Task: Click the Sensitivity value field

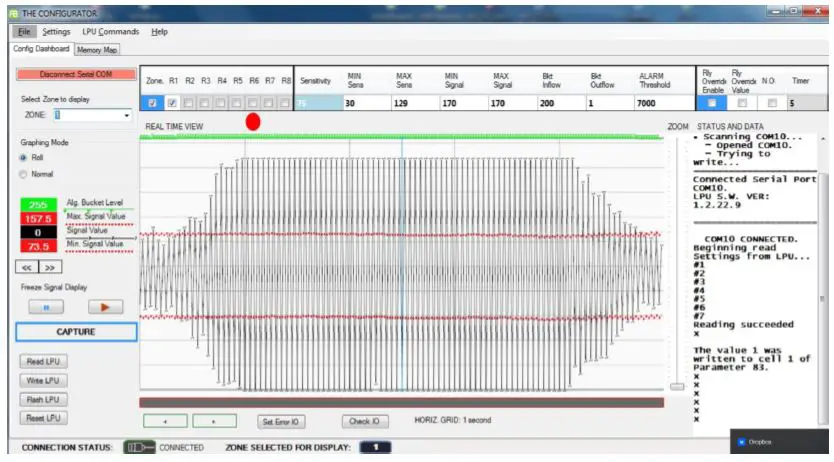Action: (319, 103)
